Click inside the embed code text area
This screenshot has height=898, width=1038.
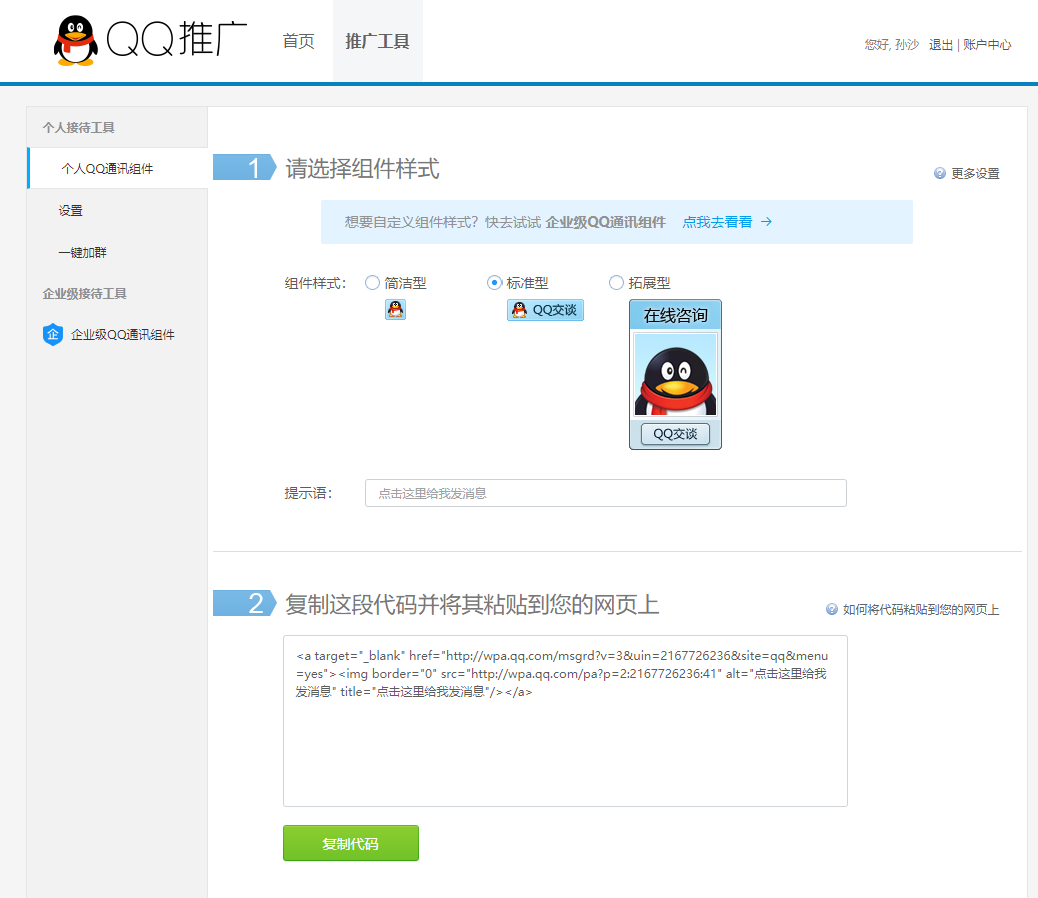(565, 721)
